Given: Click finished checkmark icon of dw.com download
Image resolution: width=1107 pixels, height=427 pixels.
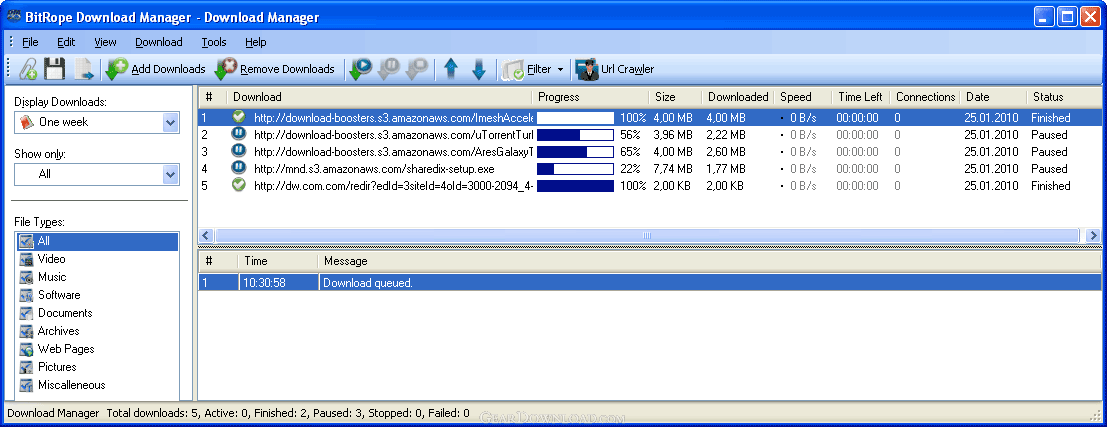Looking at the screenshot, I should tap(239, 184).
